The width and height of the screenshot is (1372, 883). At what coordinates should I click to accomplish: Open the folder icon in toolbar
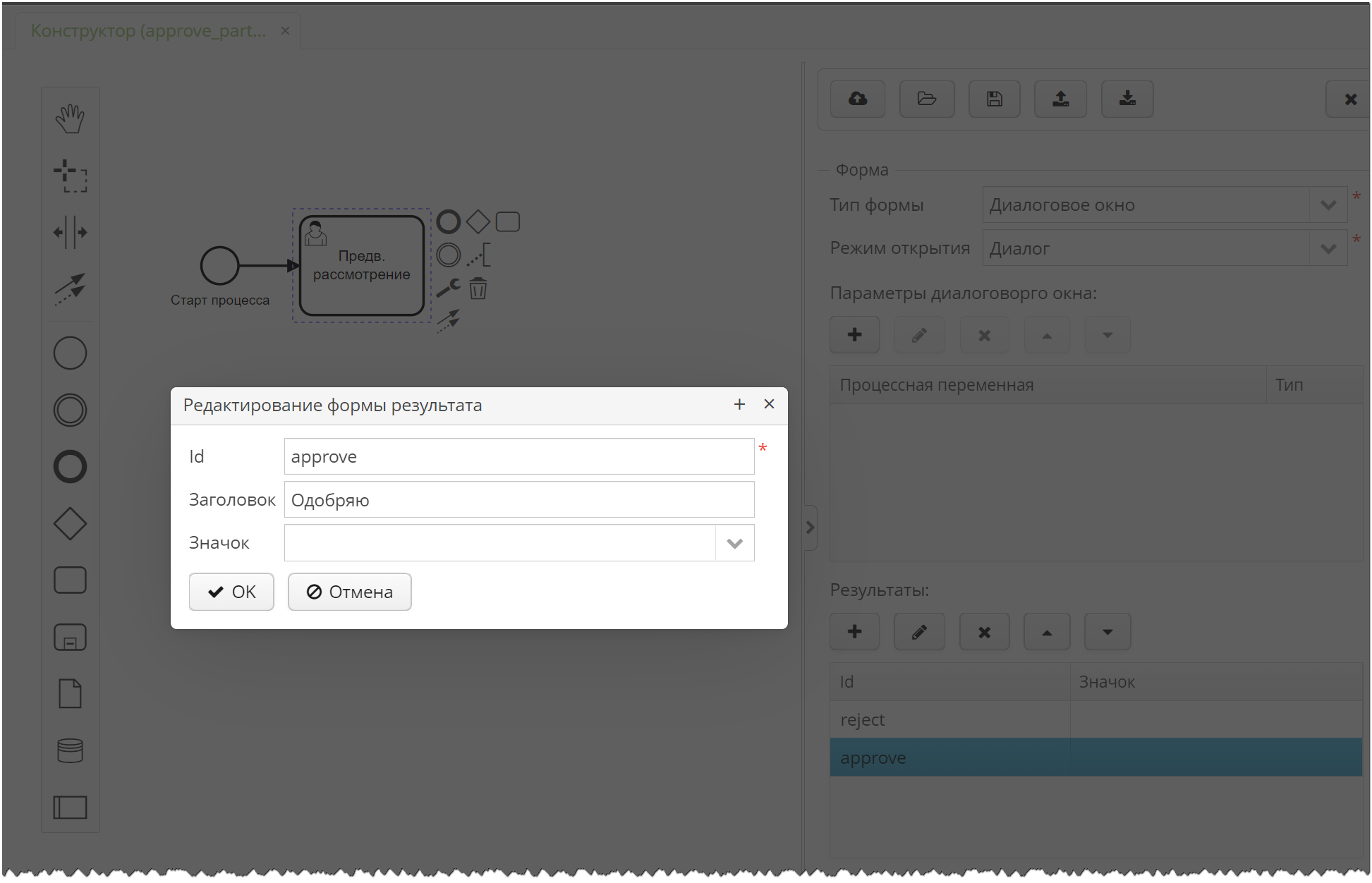[926, 99]
